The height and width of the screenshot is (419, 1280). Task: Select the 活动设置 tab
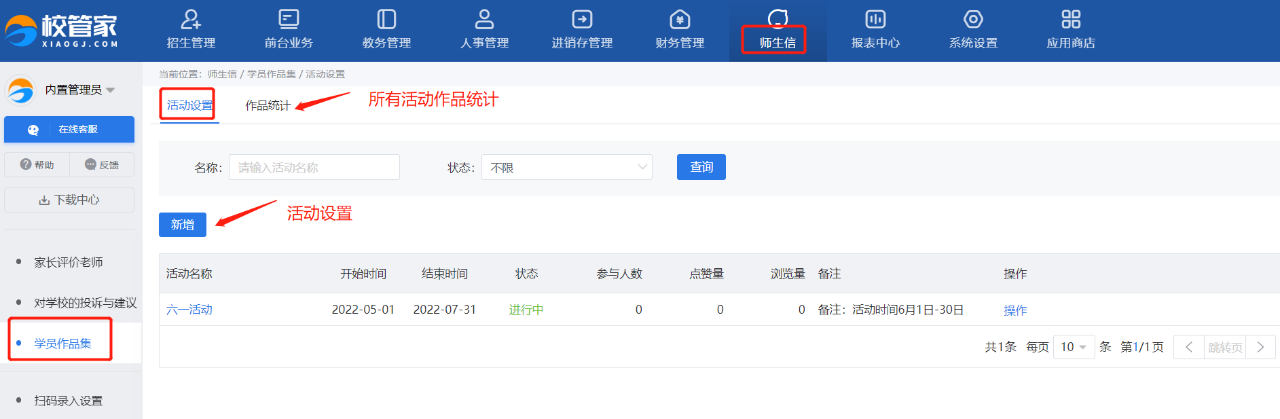(x=189, y=105)
